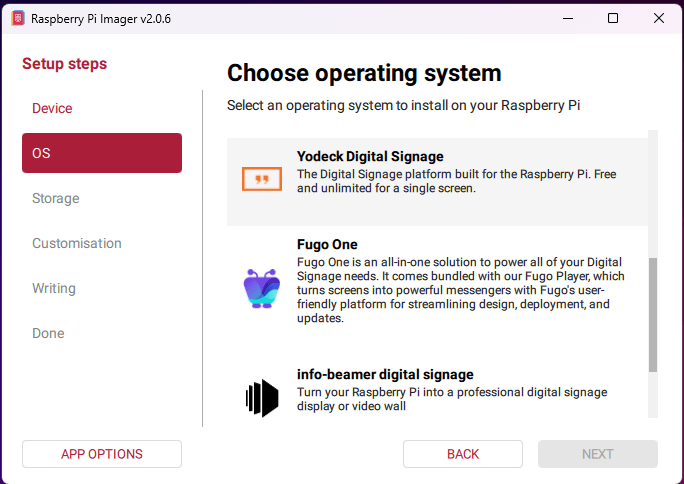Minimize the Raspberry Pi Imager window

pos(566,18)
